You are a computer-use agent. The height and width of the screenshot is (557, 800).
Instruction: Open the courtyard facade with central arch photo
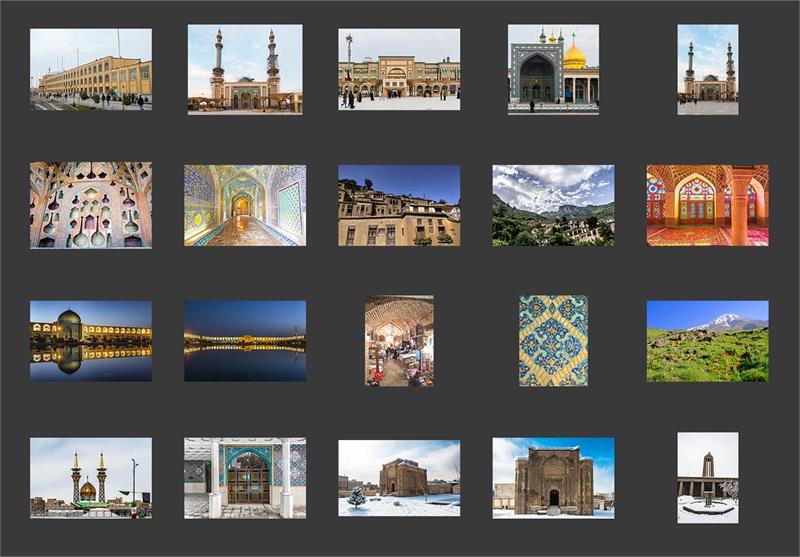[399, 69]
